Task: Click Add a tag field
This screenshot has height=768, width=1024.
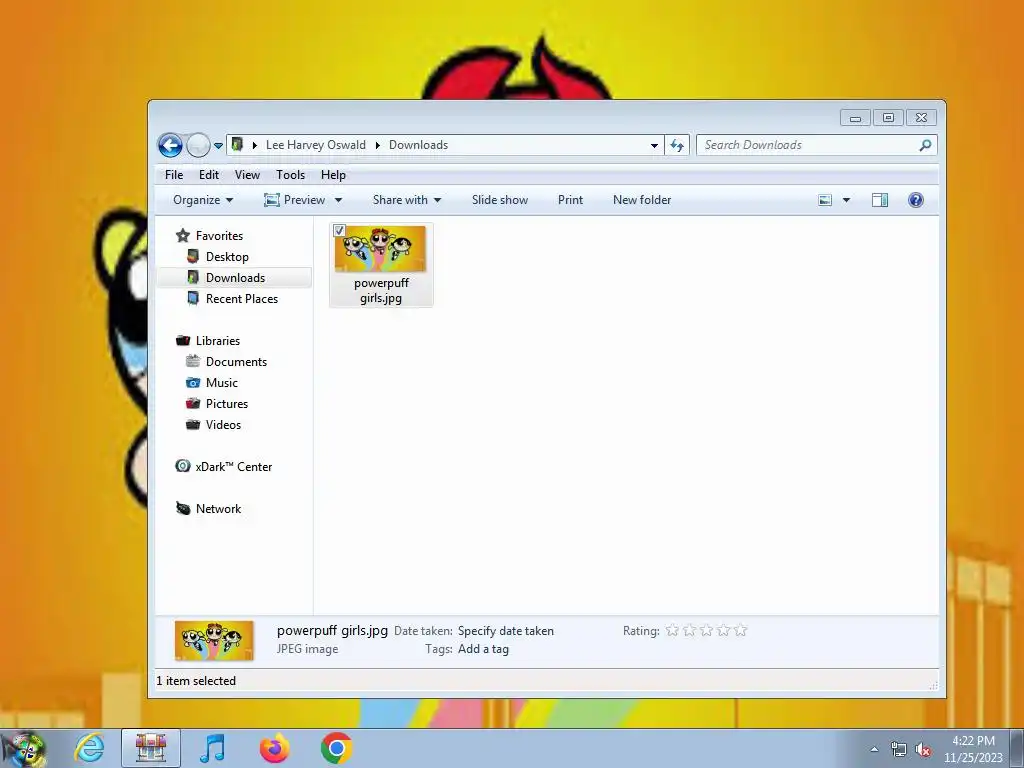Action: pyautogui.click(x=483, y=649)
